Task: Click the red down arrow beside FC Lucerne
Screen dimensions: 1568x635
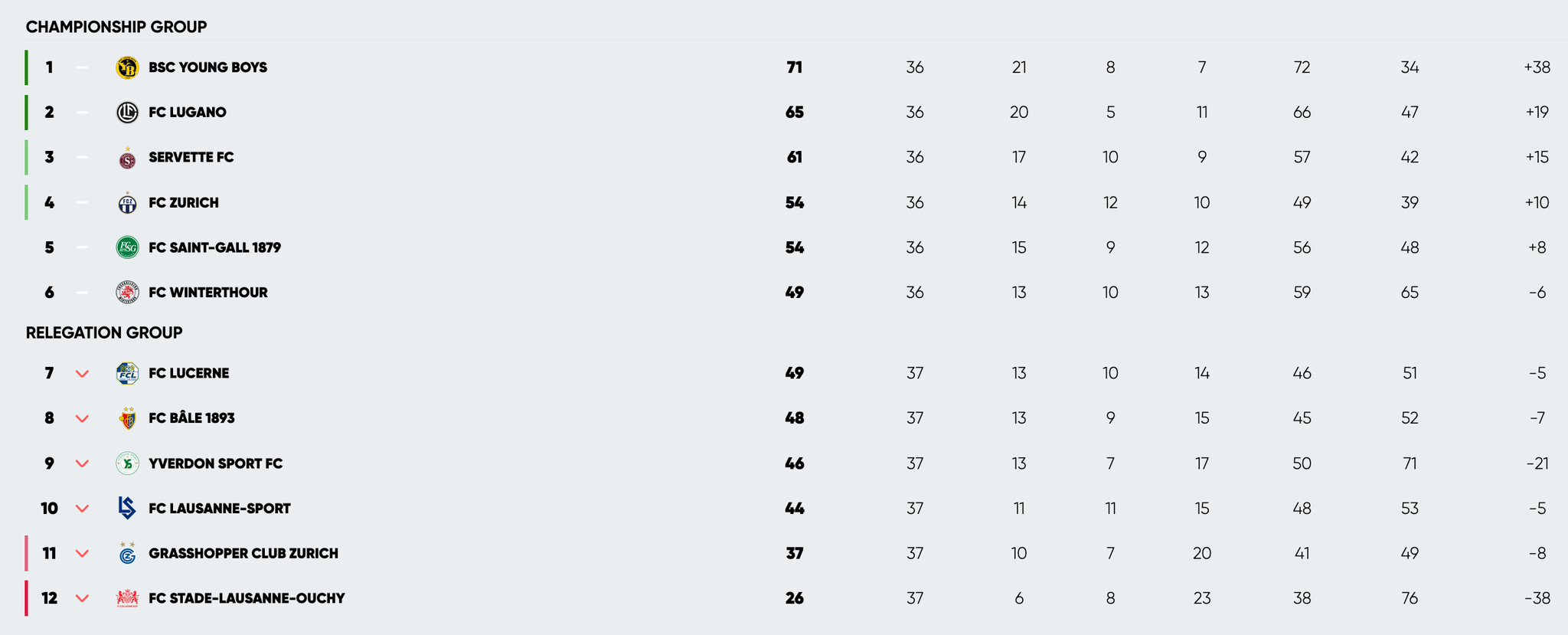Action: pos(83,374)
